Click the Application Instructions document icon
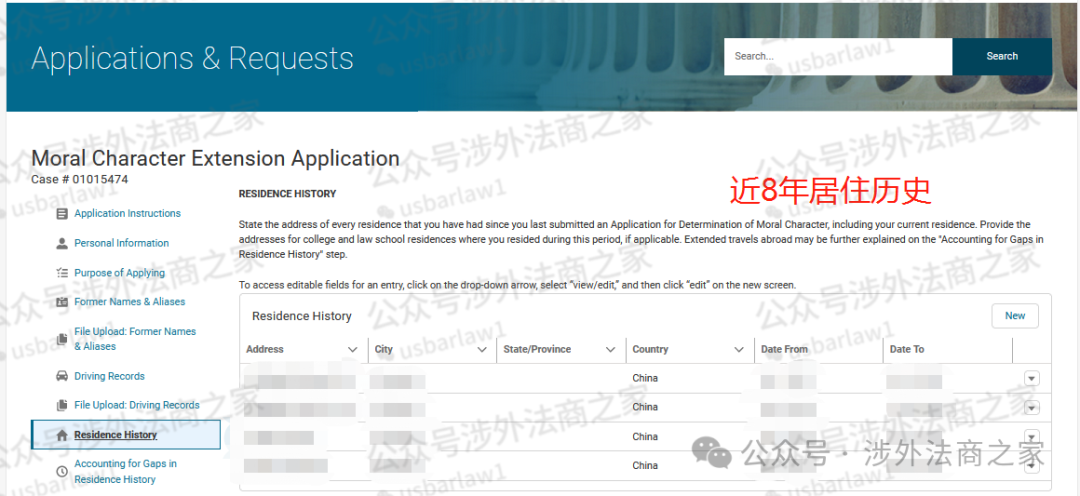This screenshot has width=1080, height=496. [x=62, y=214]
